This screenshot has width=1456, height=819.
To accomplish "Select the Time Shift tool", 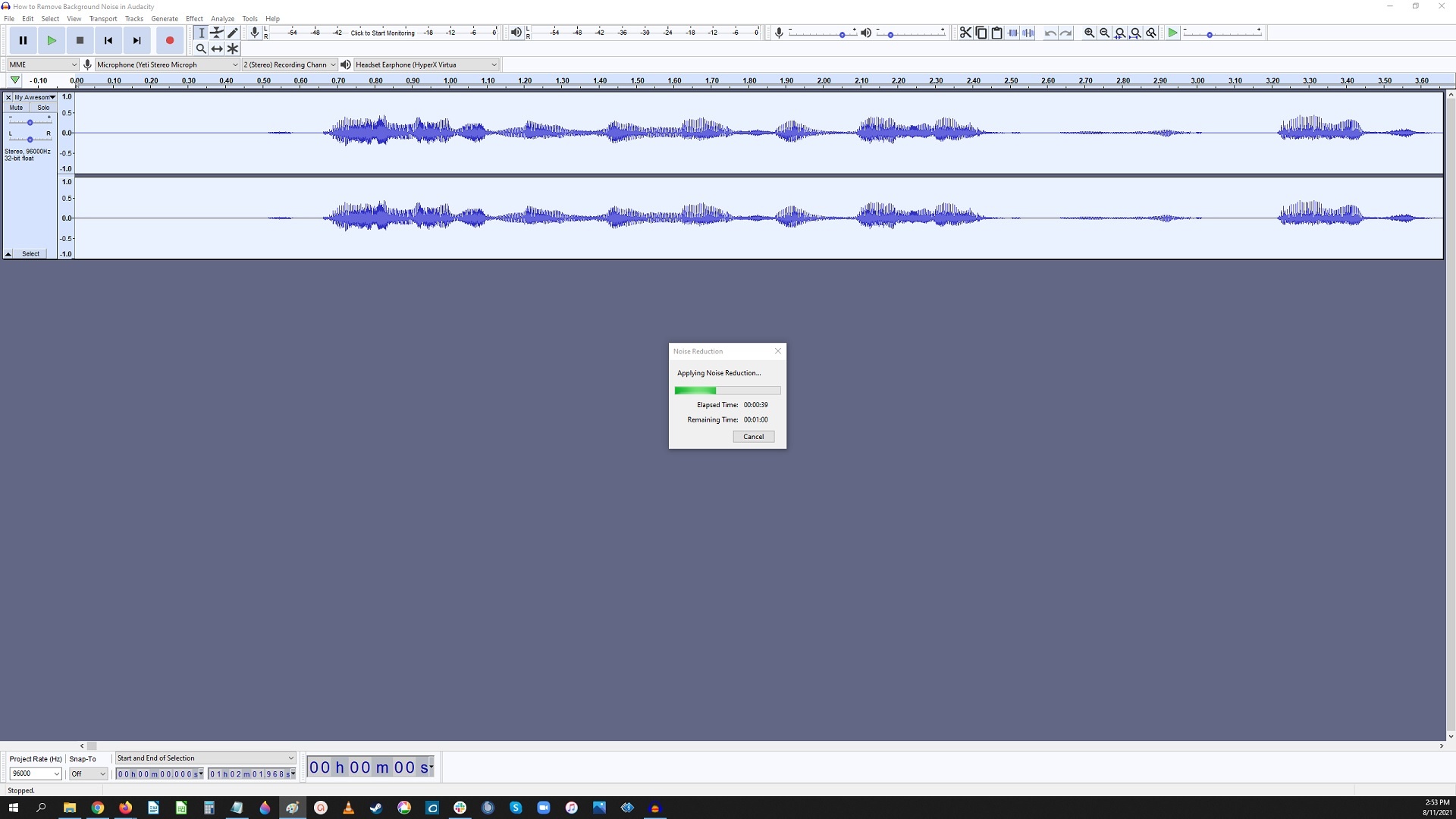I will click(217, 49).
